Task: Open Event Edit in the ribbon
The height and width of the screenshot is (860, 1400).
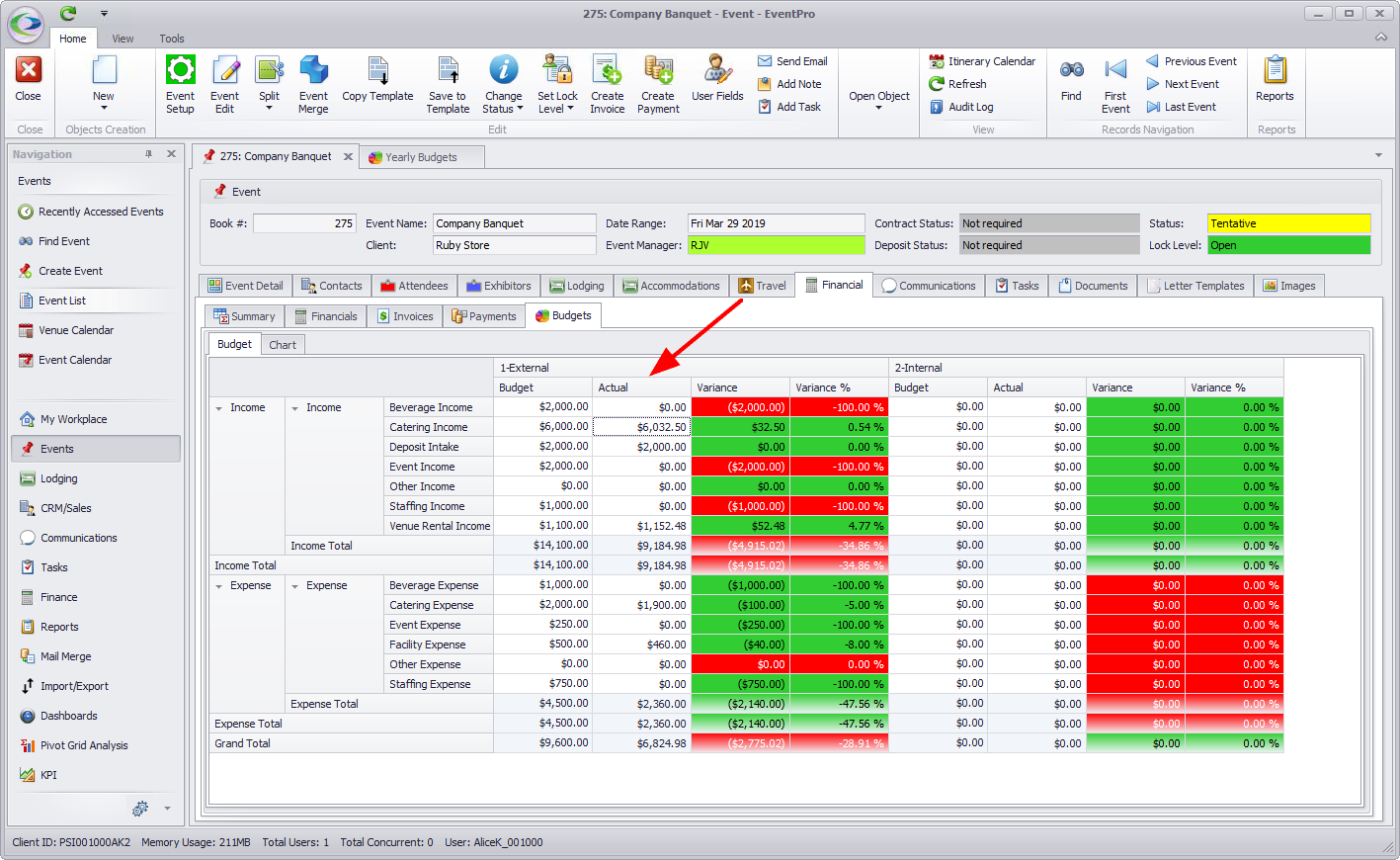Action: pyautogui.click(x=224, y=84)
